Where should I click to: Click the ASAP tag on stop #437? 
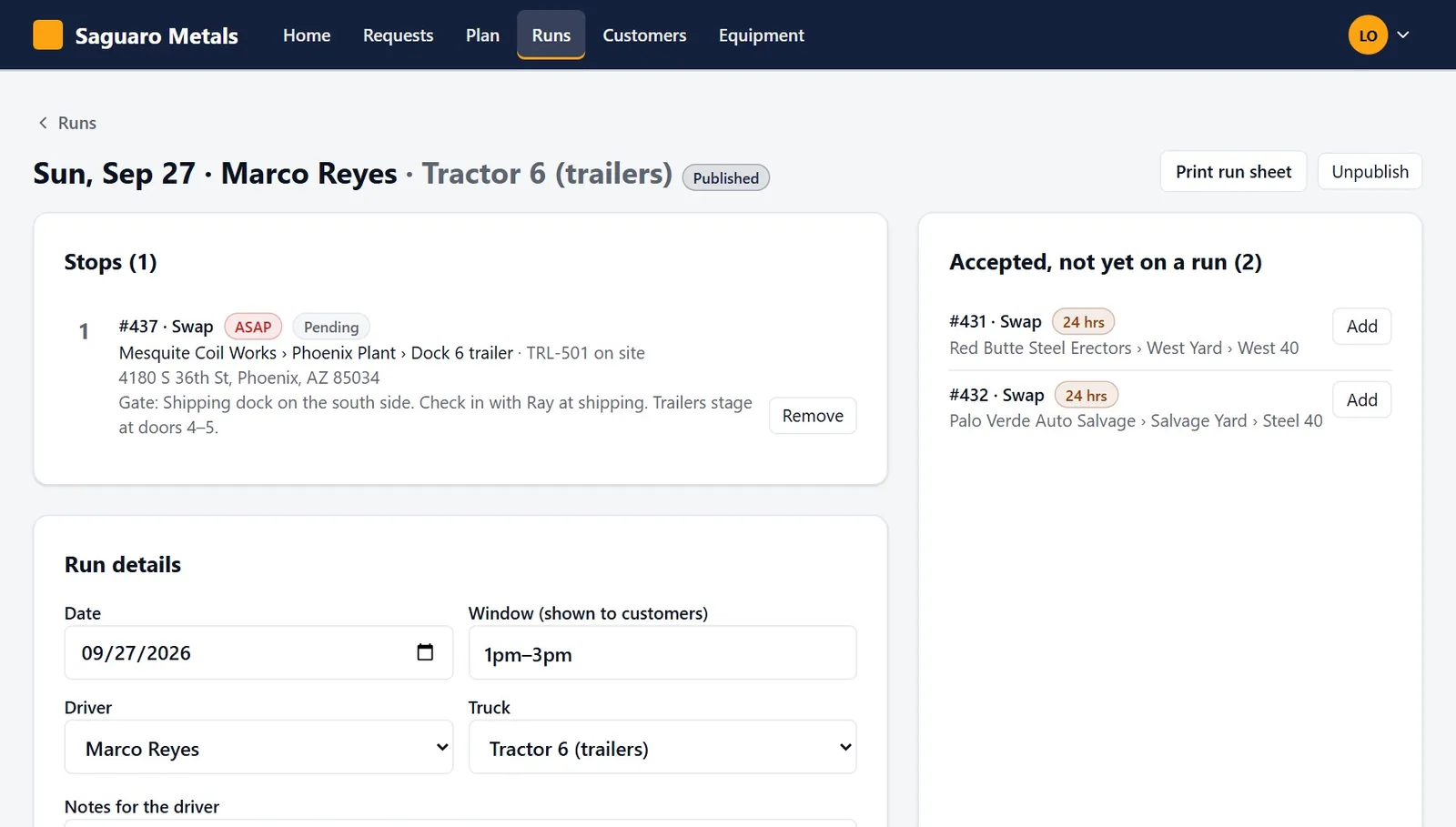253,327
